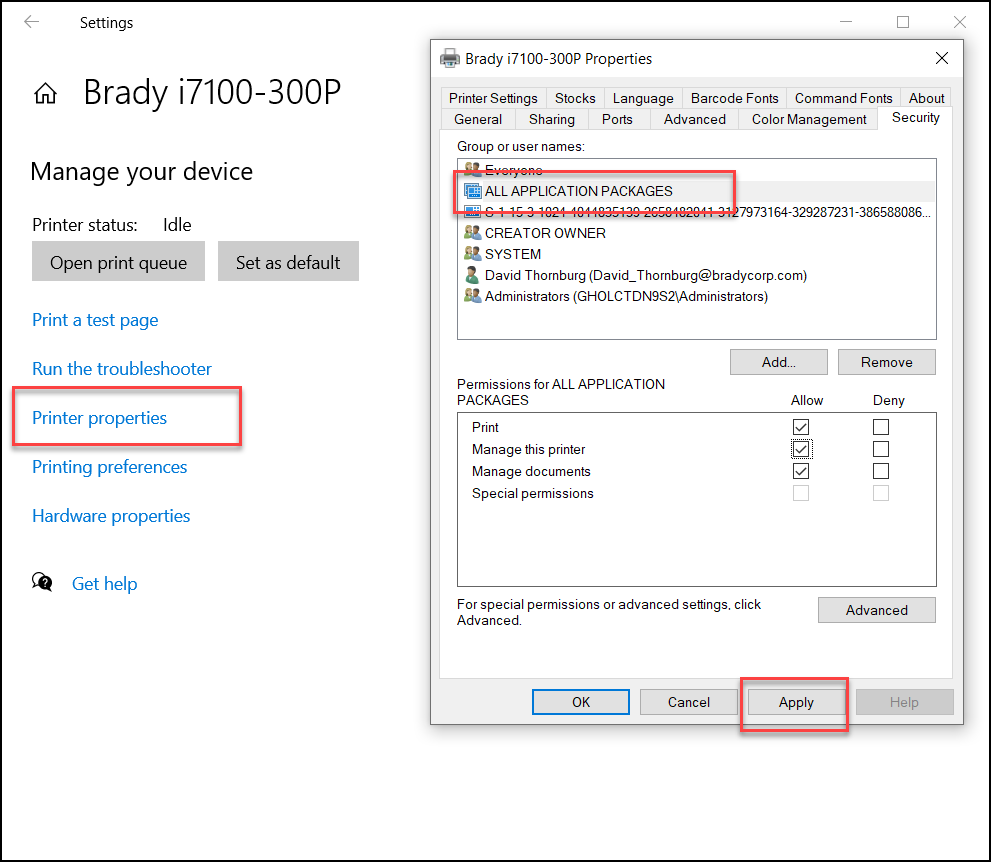Viewport: 991px width, 862px height.
Task: Click the Remove button
Action: click(x=887, y=362)
